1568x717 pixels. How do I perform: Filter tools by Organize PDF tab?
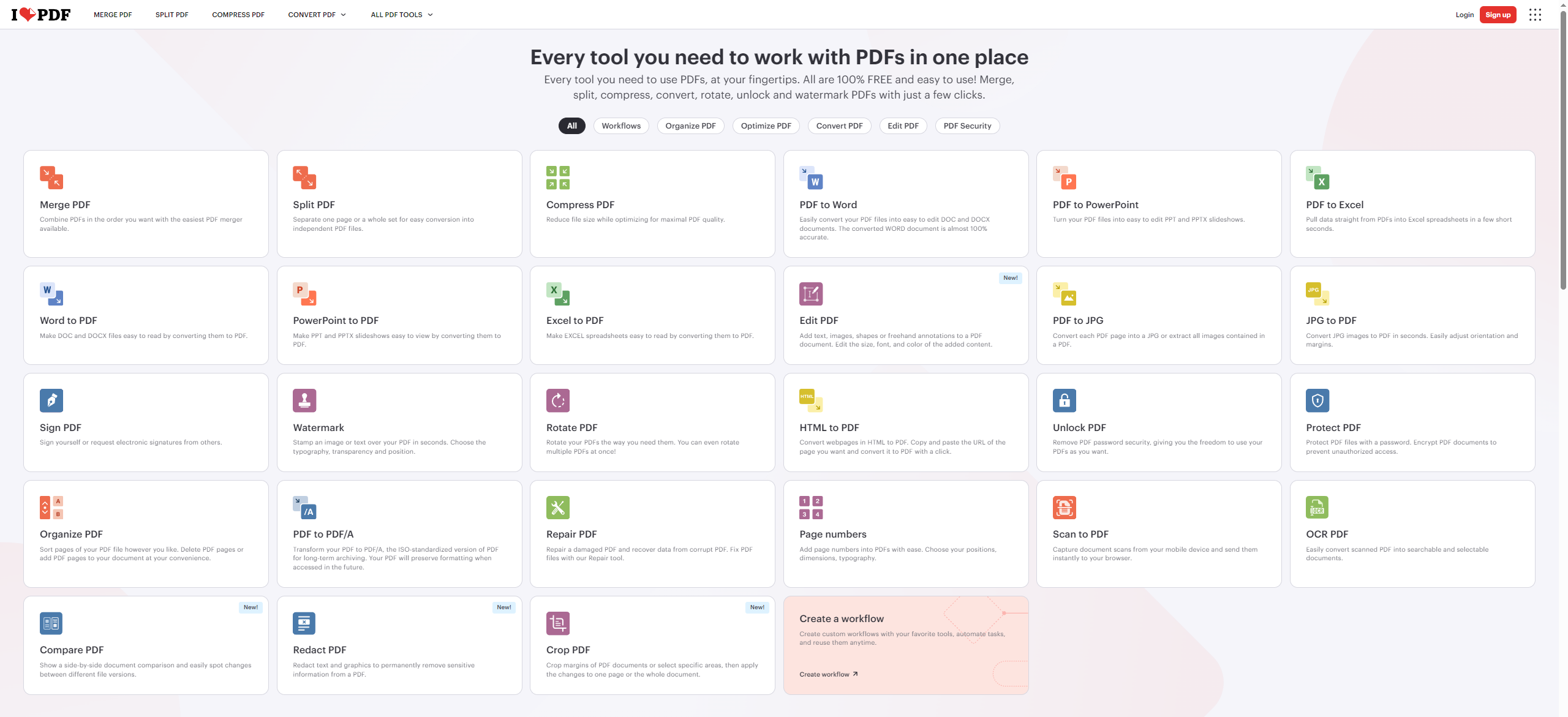[x=690, y=126]
